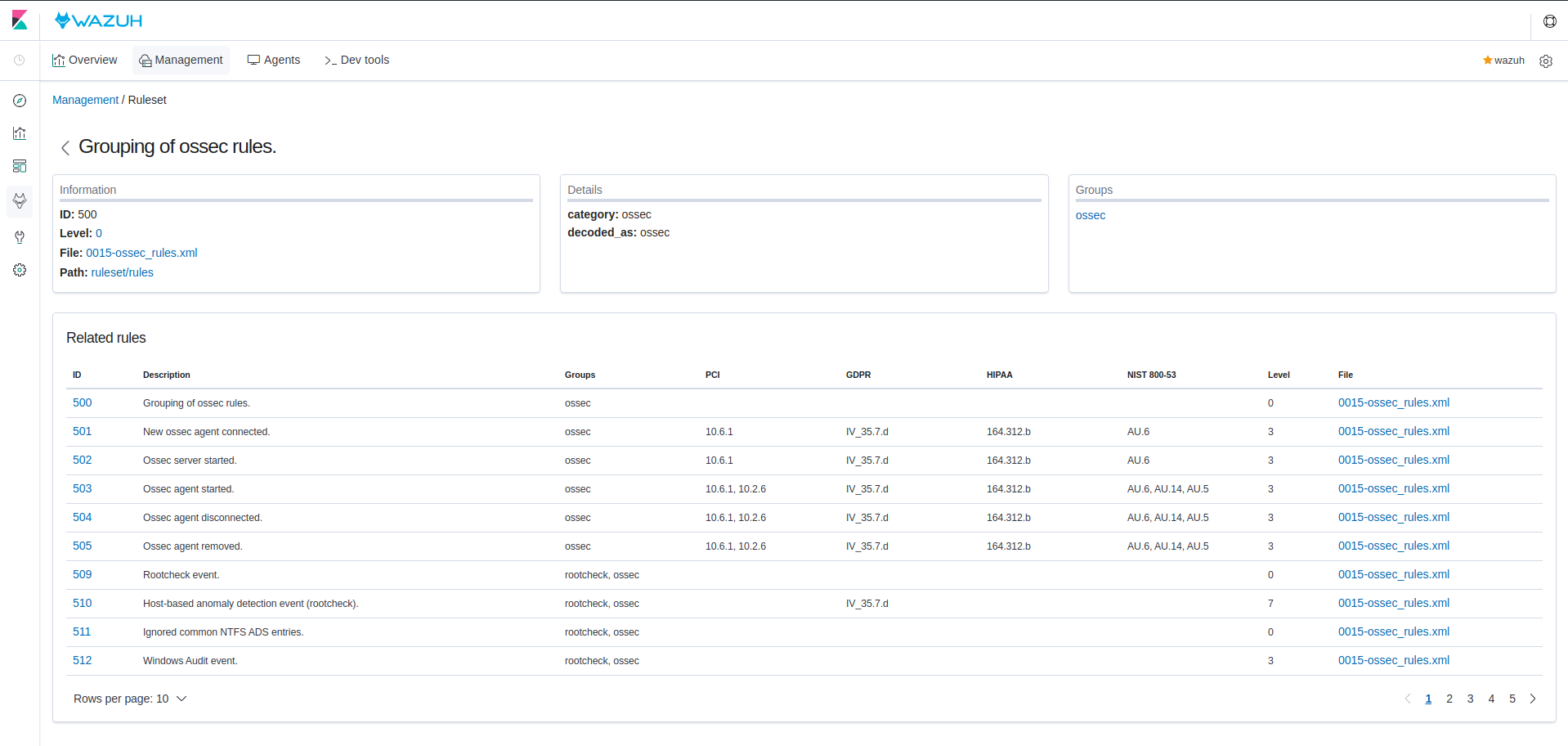This screenshot has width=1568, height=746.
Task: Switch to the Agents tab
Action: 273,60
